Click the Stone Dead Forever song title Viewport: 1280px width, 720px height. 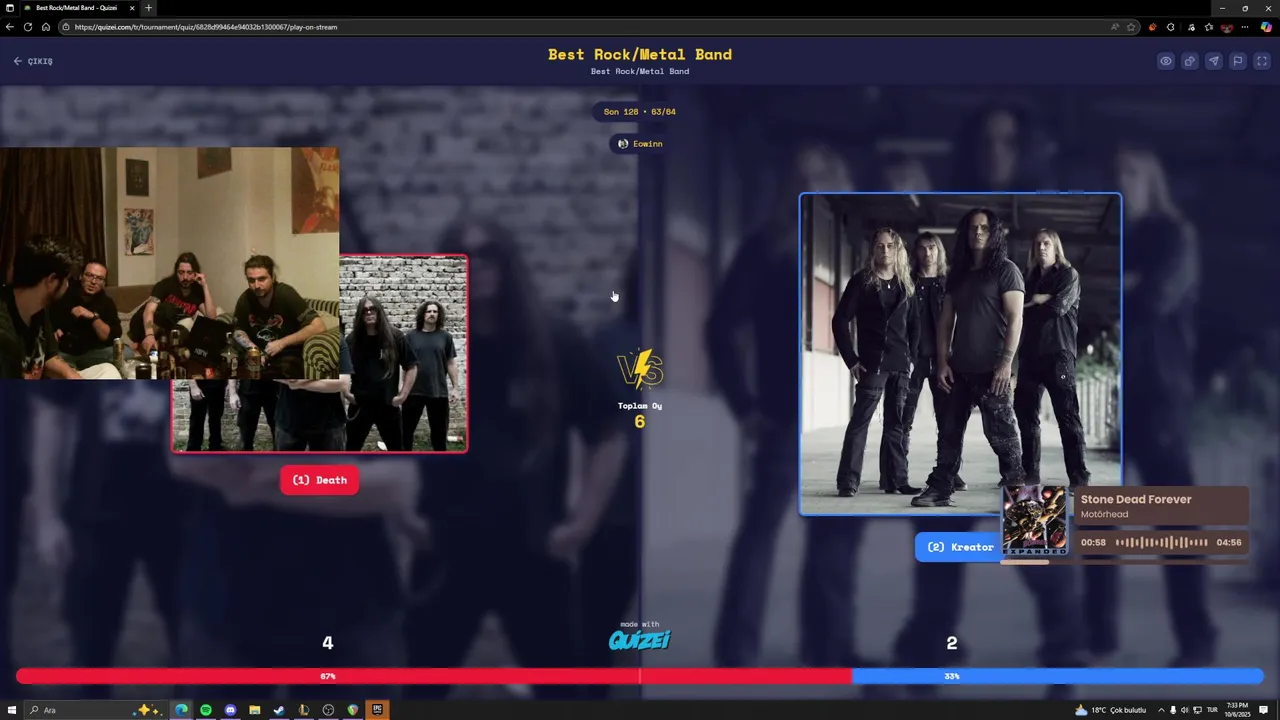coord(1136,499)
